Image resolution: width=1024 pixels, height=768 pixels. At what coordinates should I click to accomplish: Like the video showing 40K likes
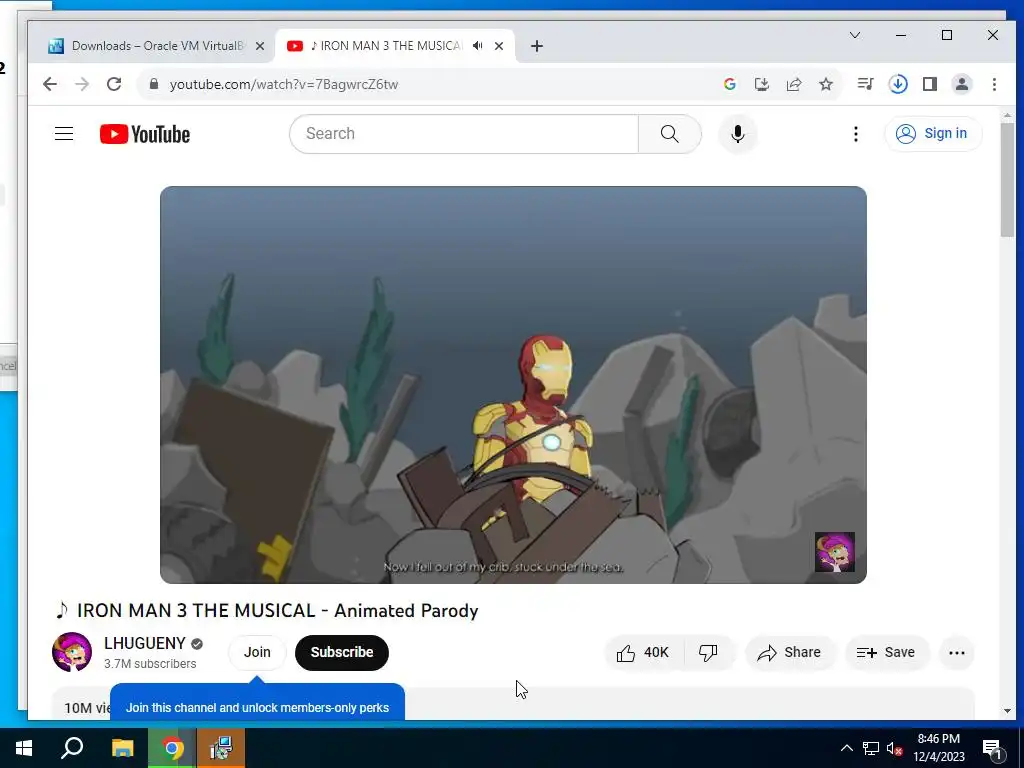pyautogui.click(x=644, y=652)
